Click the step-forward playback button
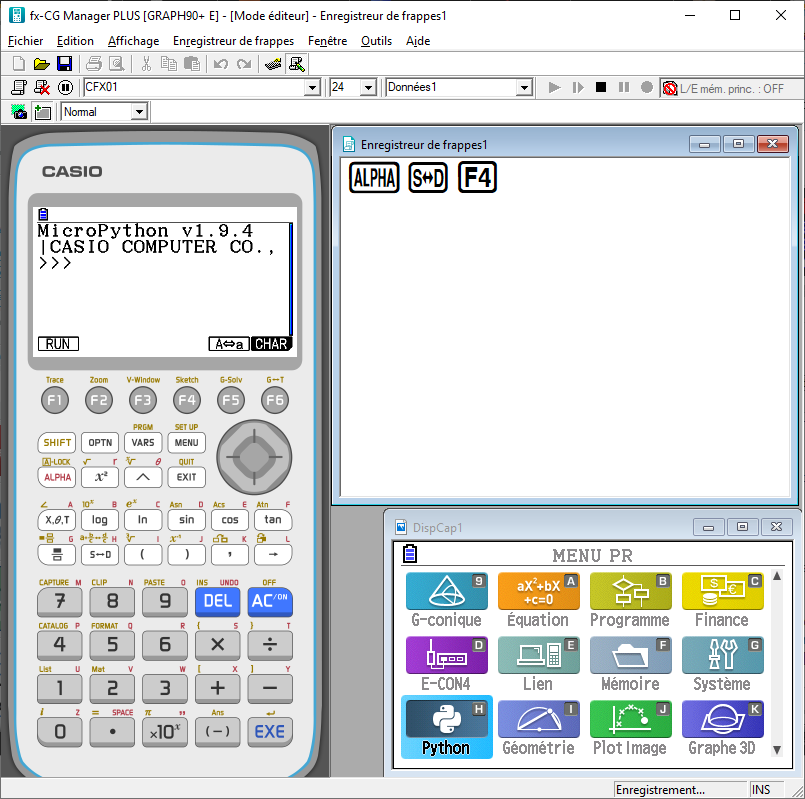 pyautogui.click(x=578, y=88)
